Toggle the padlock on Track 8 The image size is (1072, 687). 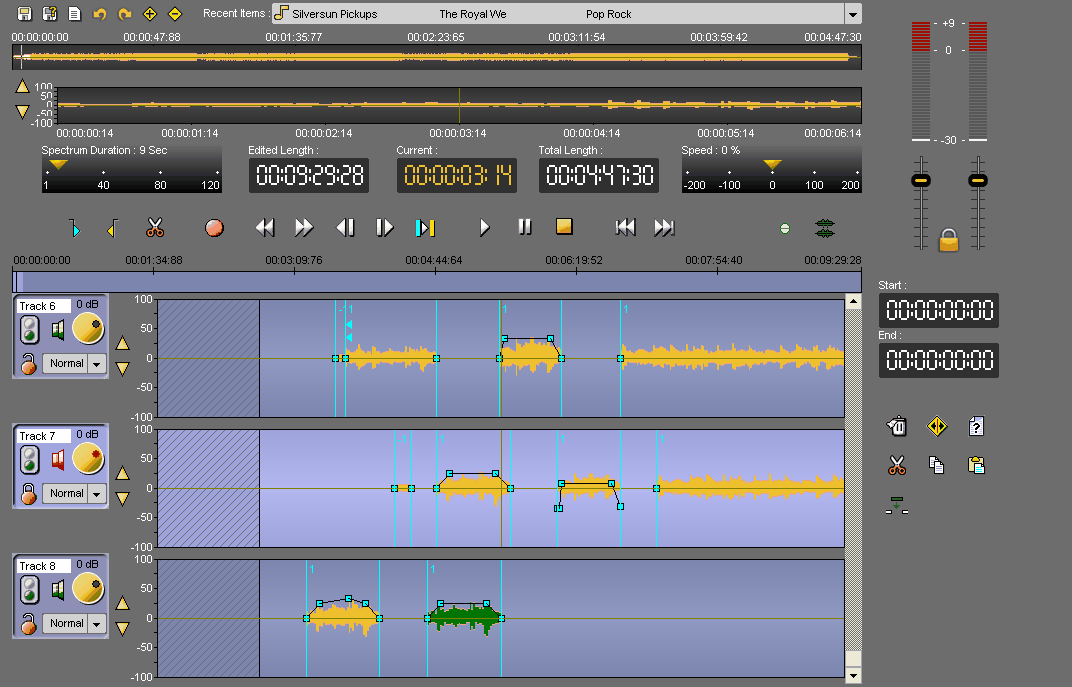point(30,624)
